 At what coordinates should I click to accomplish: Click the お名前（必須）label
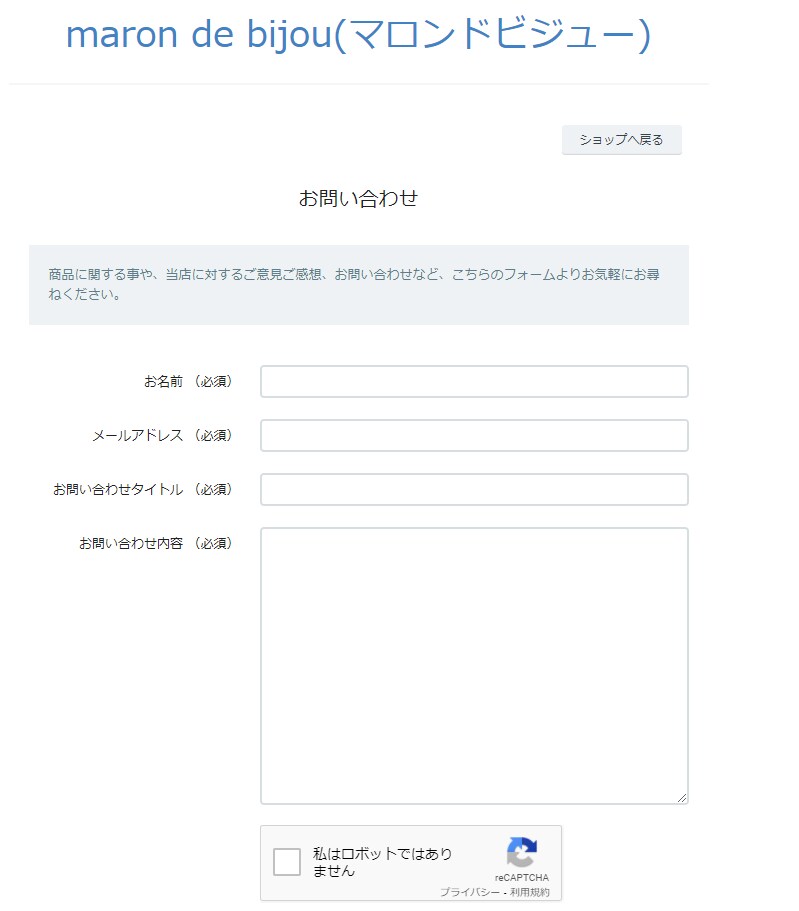(x=188, y=381)
